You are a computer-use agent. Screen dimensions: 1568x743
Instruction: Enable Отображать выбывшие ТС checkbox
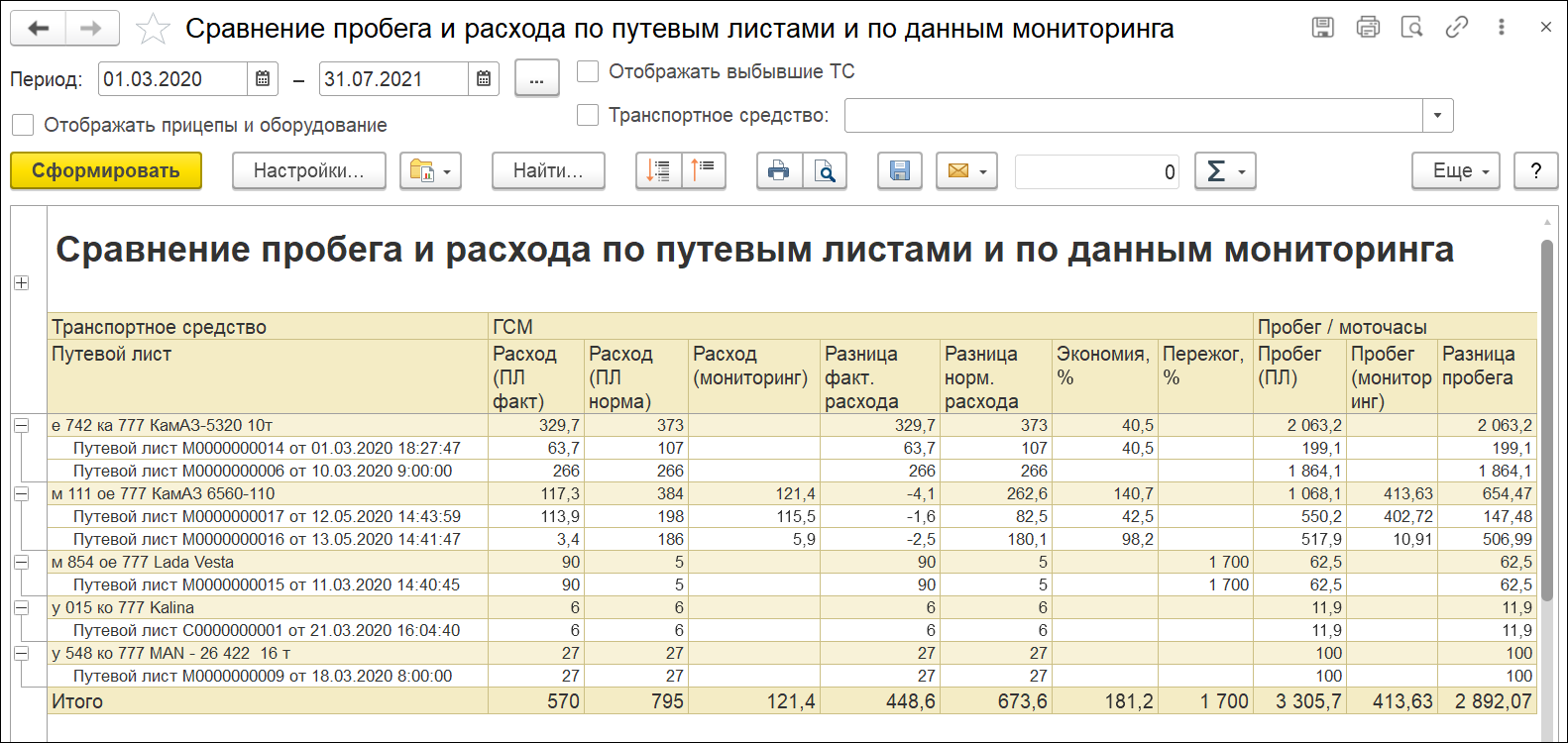(588, 71)
